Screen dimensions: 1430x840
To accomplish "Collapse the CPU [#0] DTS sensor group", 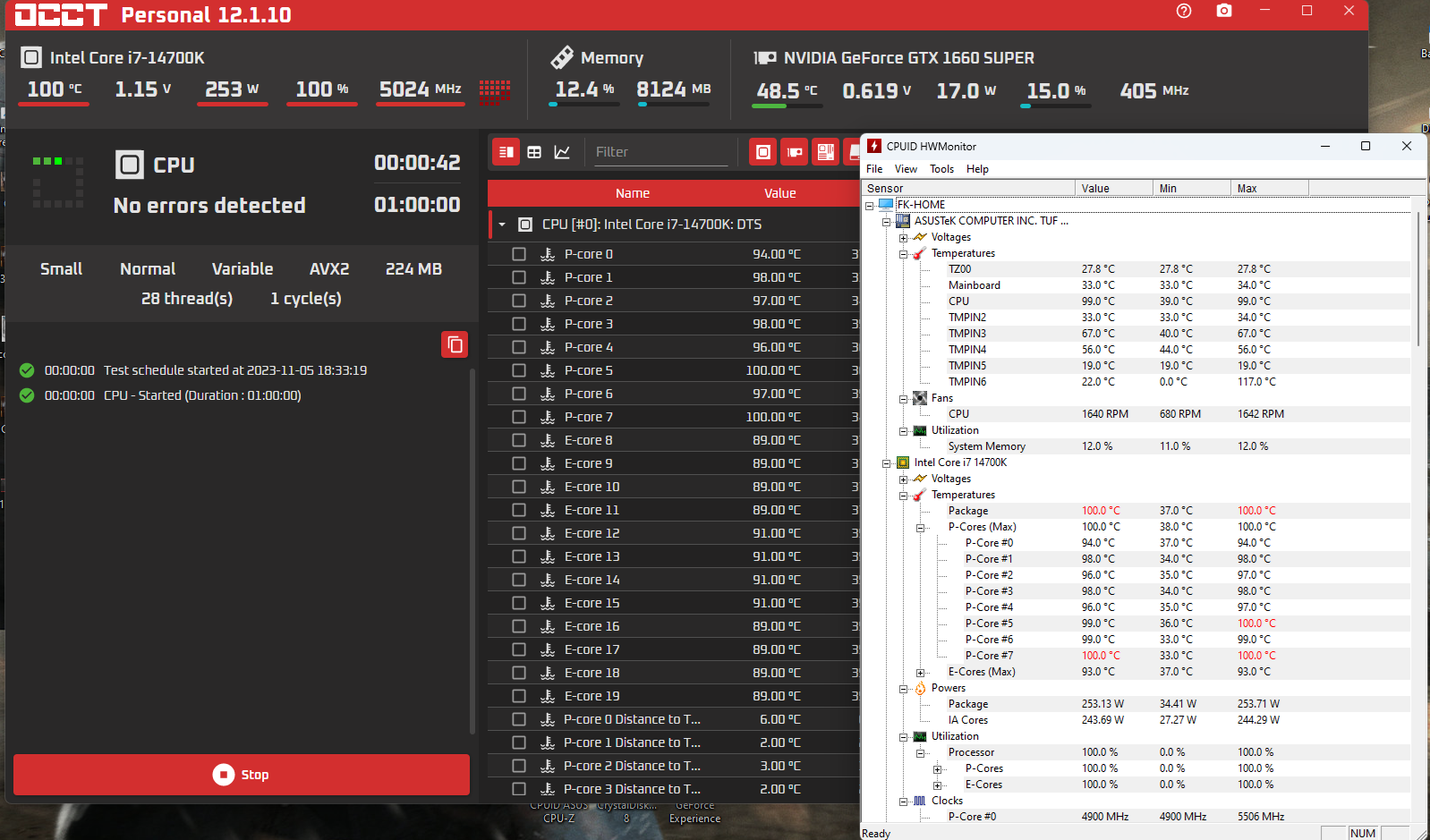I will (502, 225).
